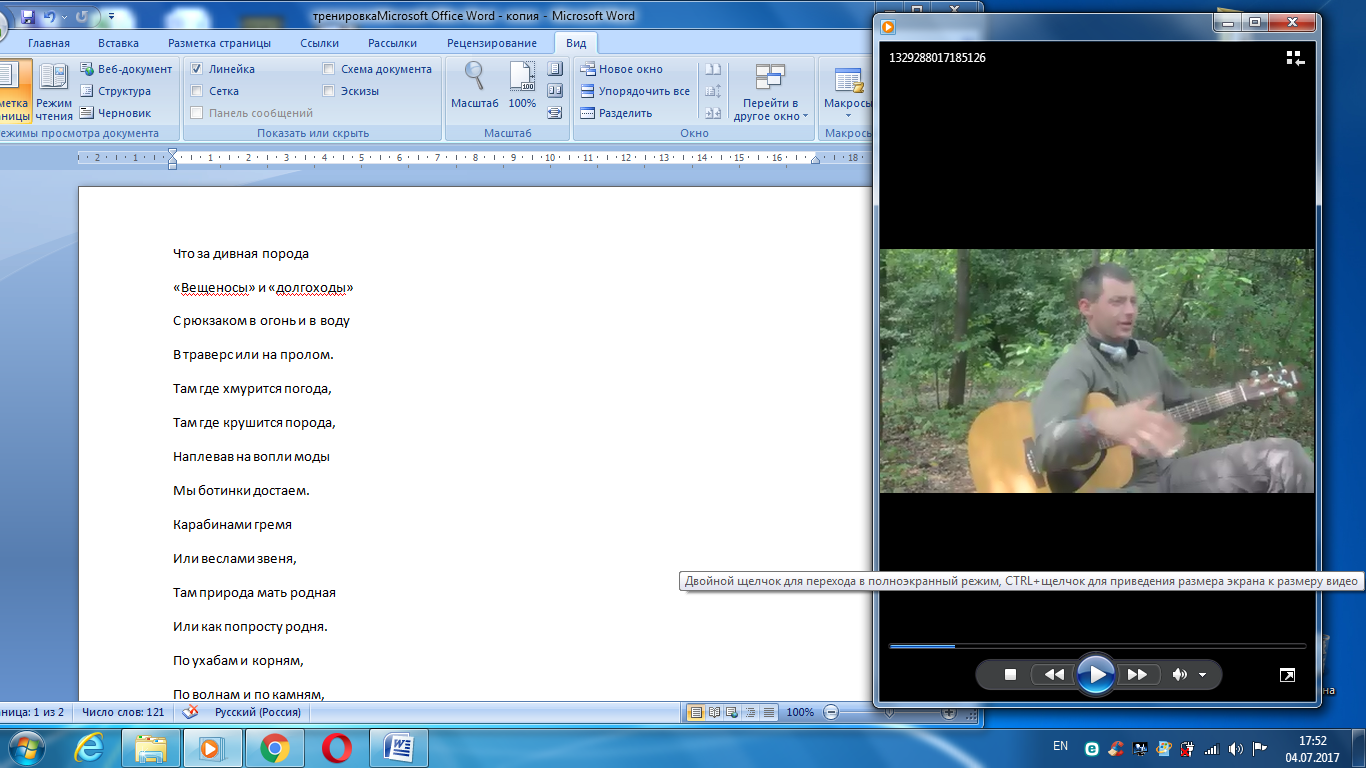
Task: Open a new window (Новое окно)
Action: tap(622, 69)
